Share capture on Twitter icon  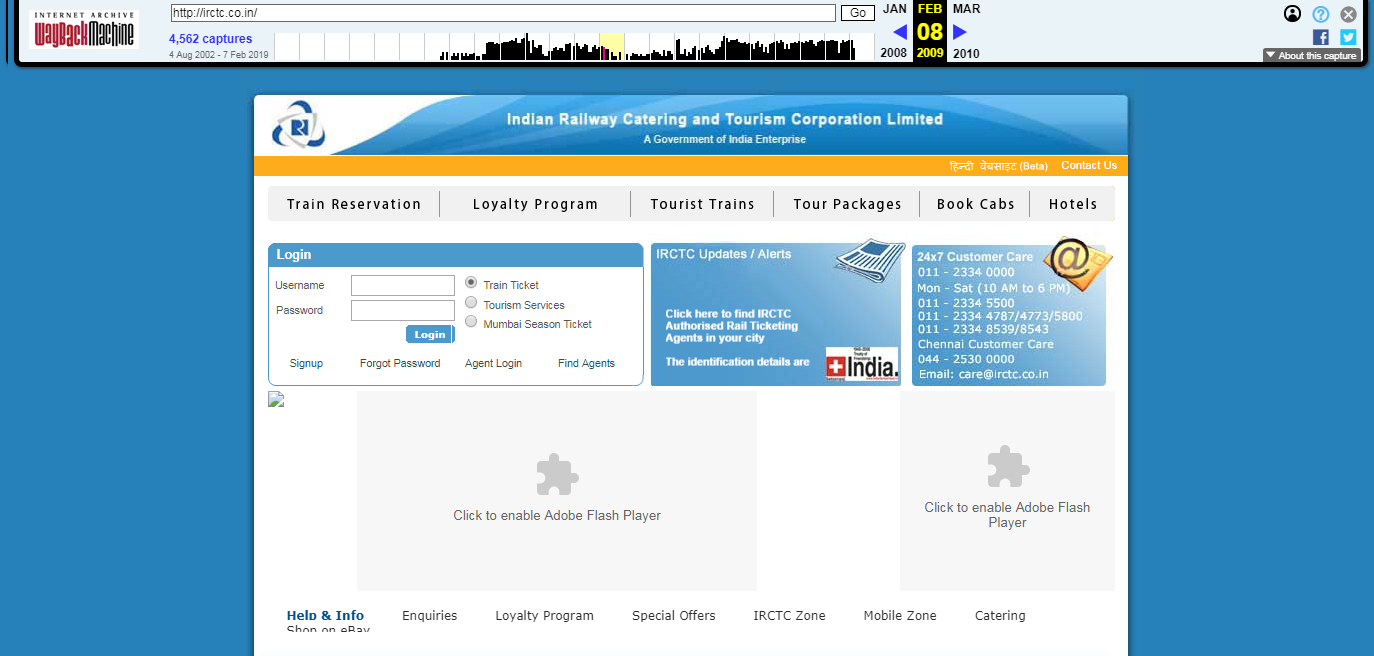[1348, 37]
